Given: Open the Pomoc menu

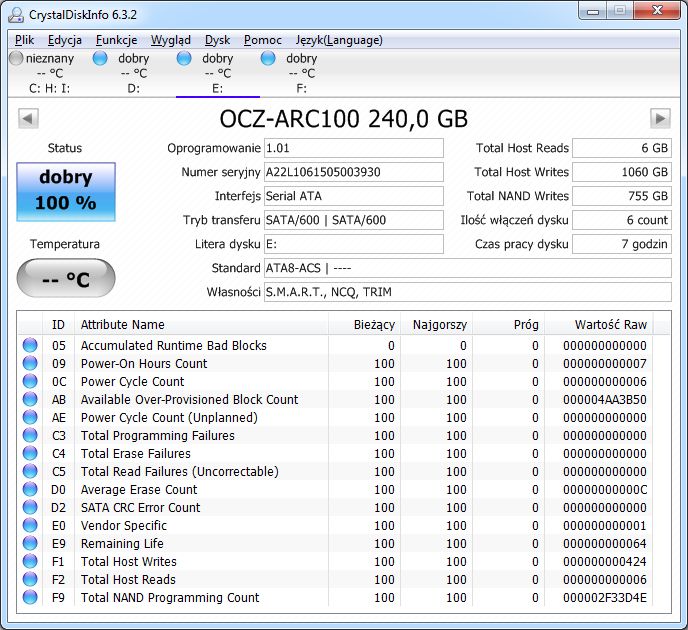Looking at the screenshot, I should [263, 40].
